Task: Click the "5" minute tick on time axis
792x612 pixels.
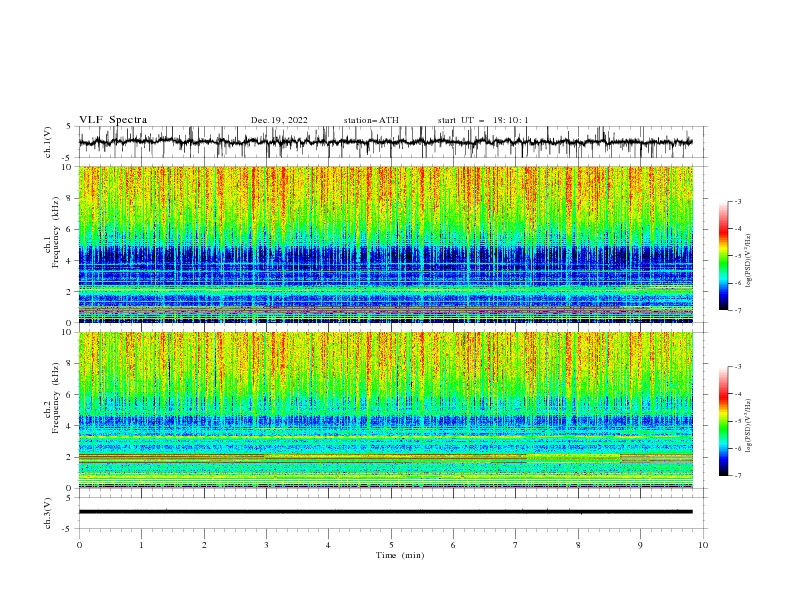Action: (391, 545)
